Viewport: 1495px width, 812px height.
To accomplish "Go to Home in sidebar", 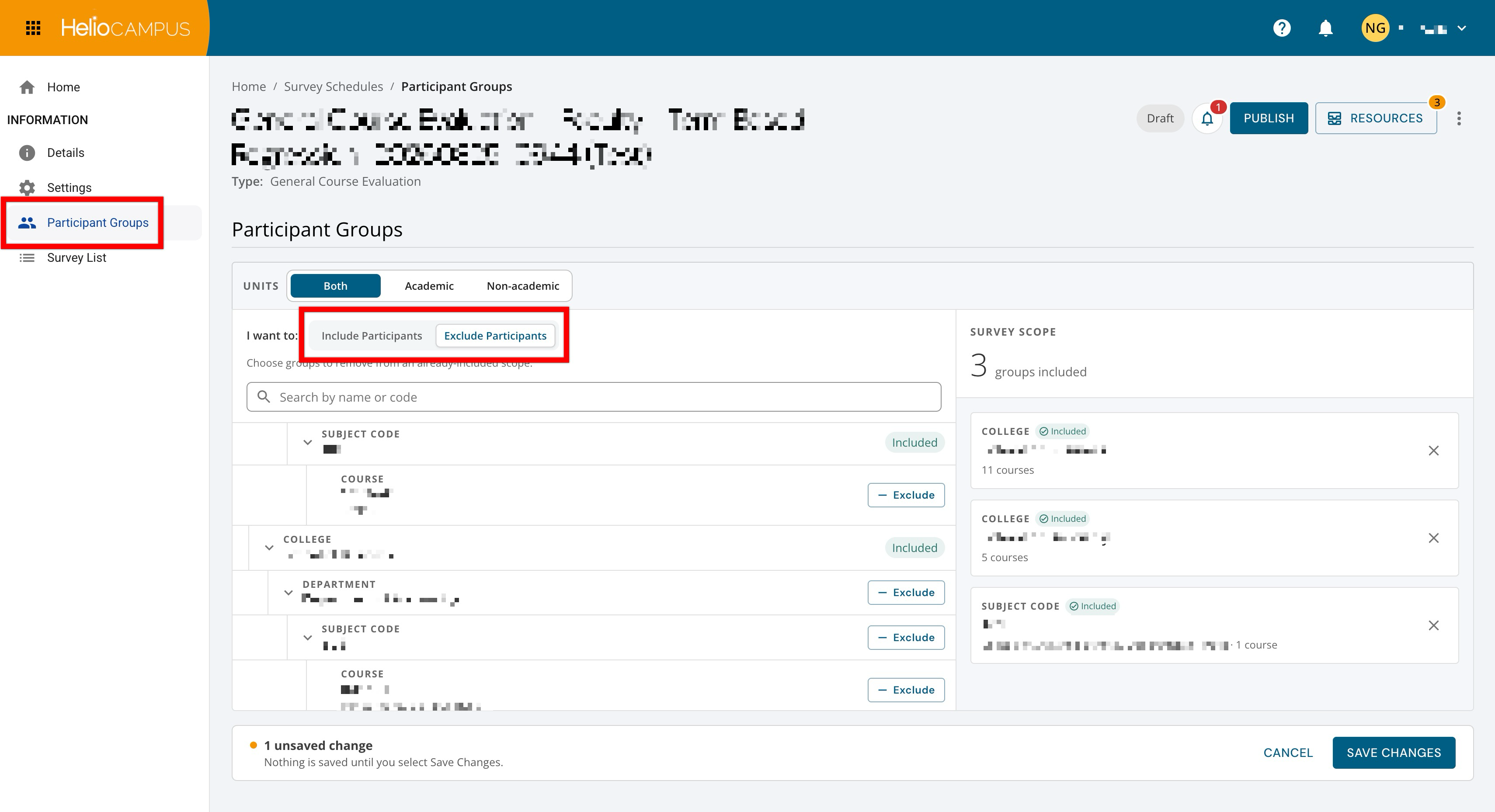I will click(63, 87).
